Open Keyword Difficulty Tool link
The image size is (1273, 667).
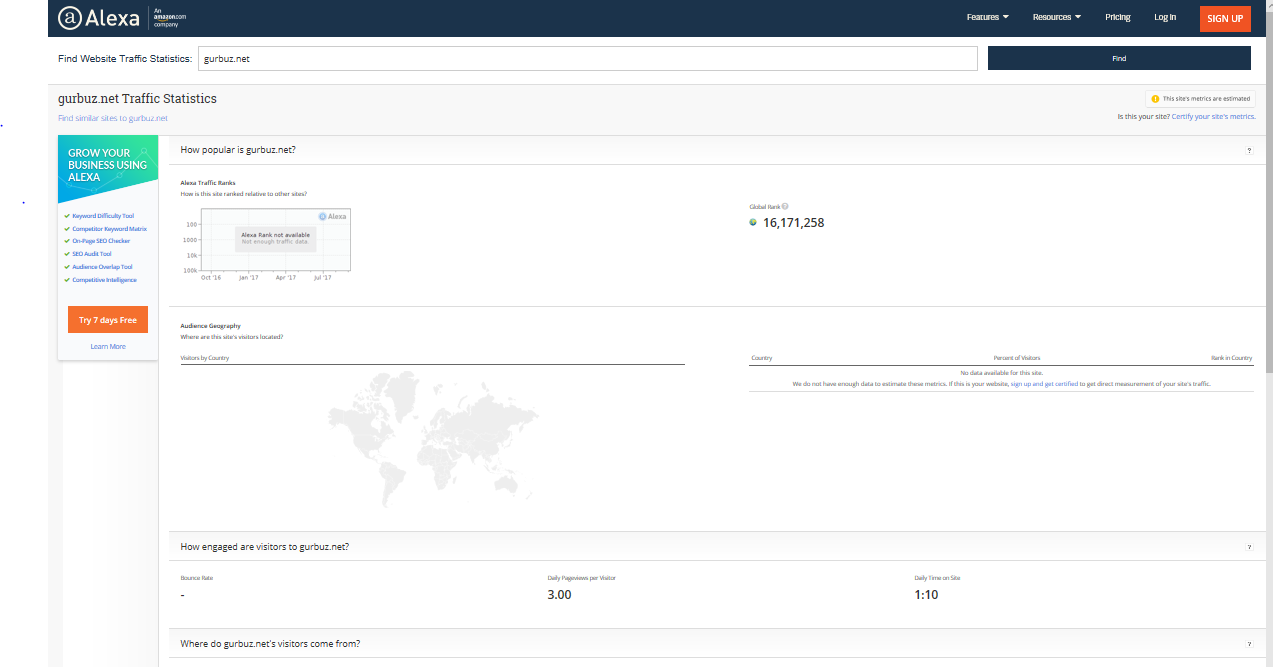[x=102, y=216]
